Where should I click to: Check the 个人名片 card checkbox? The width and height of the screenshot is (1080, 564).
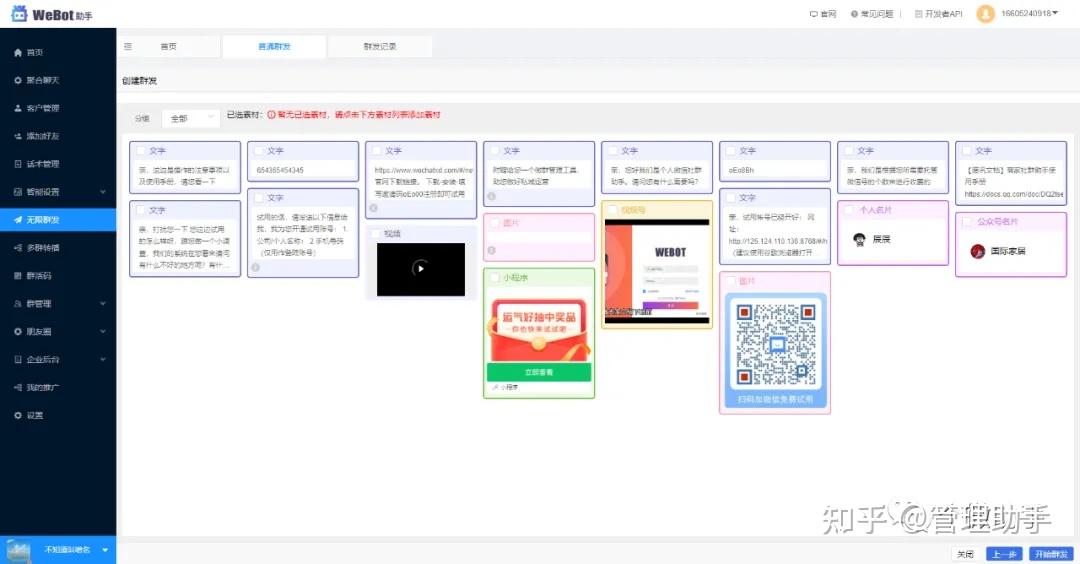tap(849, 210)
